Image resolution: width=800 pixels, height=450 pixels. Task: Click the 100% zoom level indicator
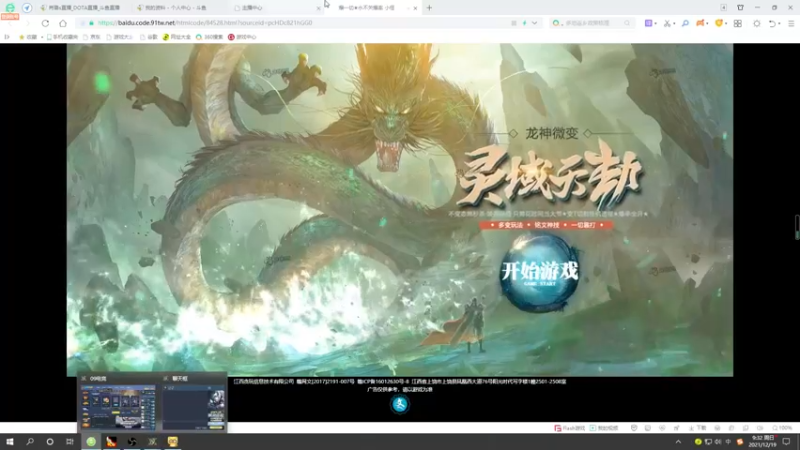(x=782, y=428)
